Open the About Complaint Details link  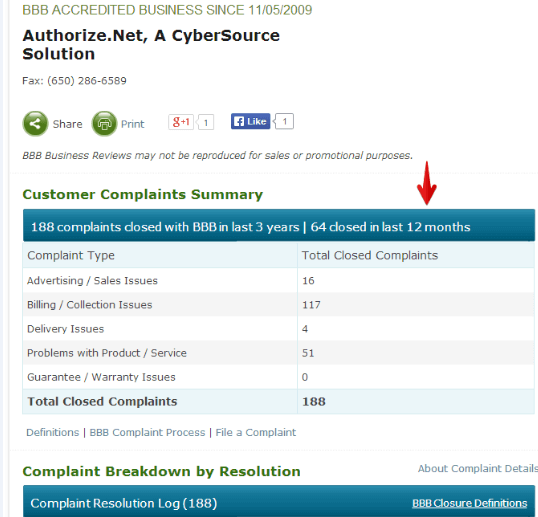pos(478,468)
